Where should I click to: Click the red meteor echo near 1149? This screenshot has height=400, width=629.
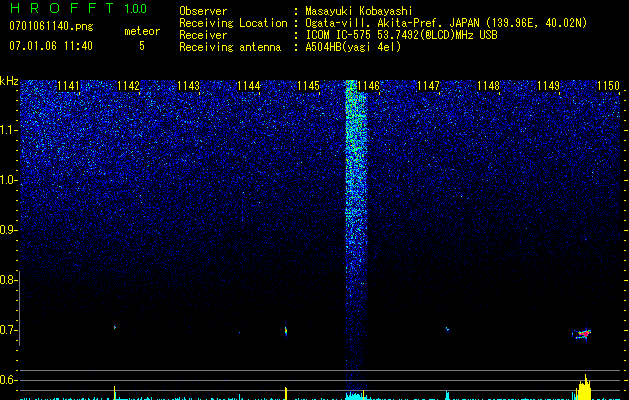pos(582,333)
